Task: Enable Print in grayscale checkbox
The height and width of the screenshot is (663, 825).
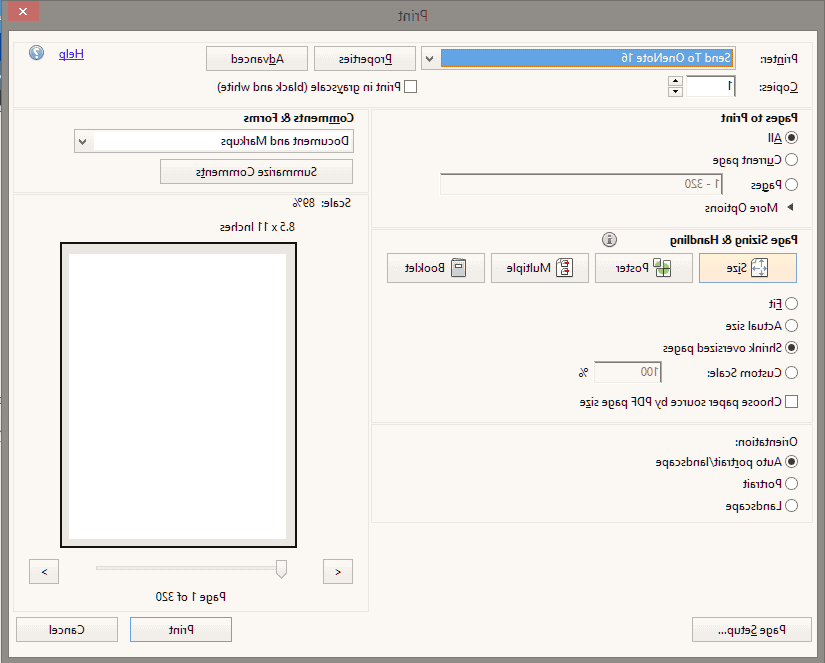Action: [x=410, y=87]
